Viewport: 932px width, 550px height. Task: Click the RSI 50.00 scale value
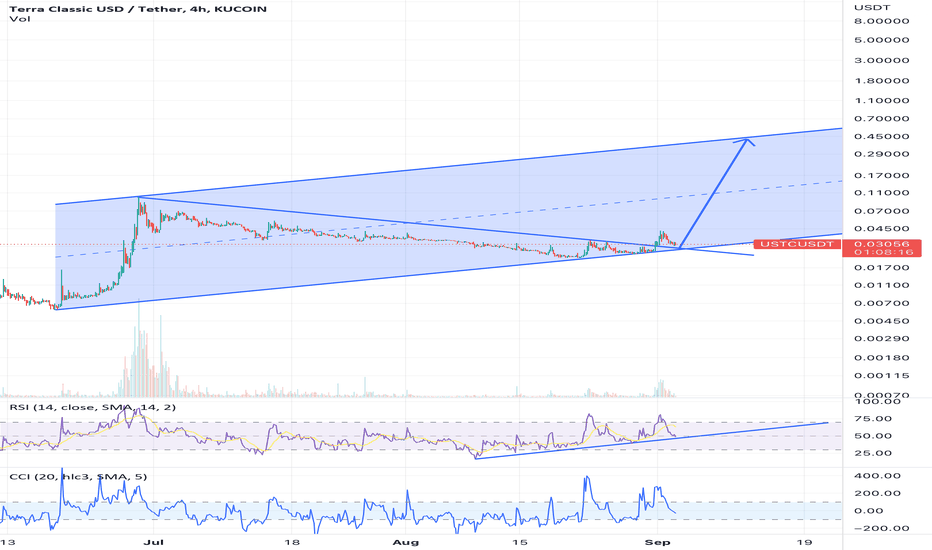point(873,436)
